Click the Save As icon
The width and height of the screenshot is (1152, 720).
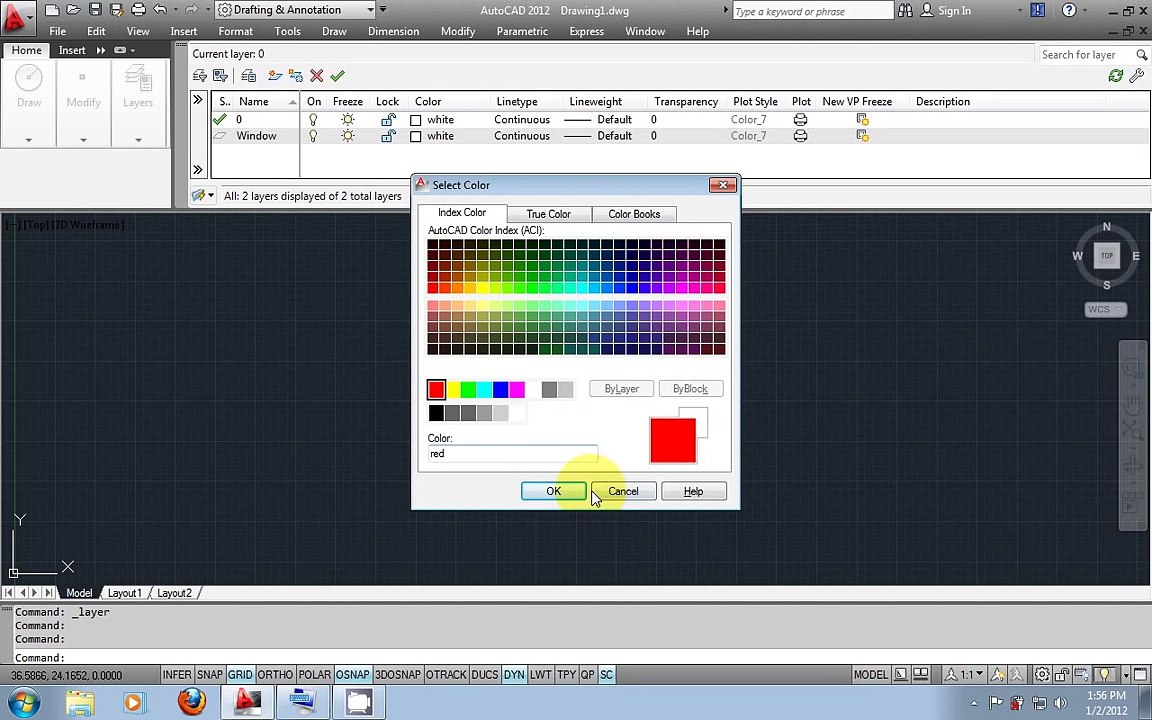point(116,10)
